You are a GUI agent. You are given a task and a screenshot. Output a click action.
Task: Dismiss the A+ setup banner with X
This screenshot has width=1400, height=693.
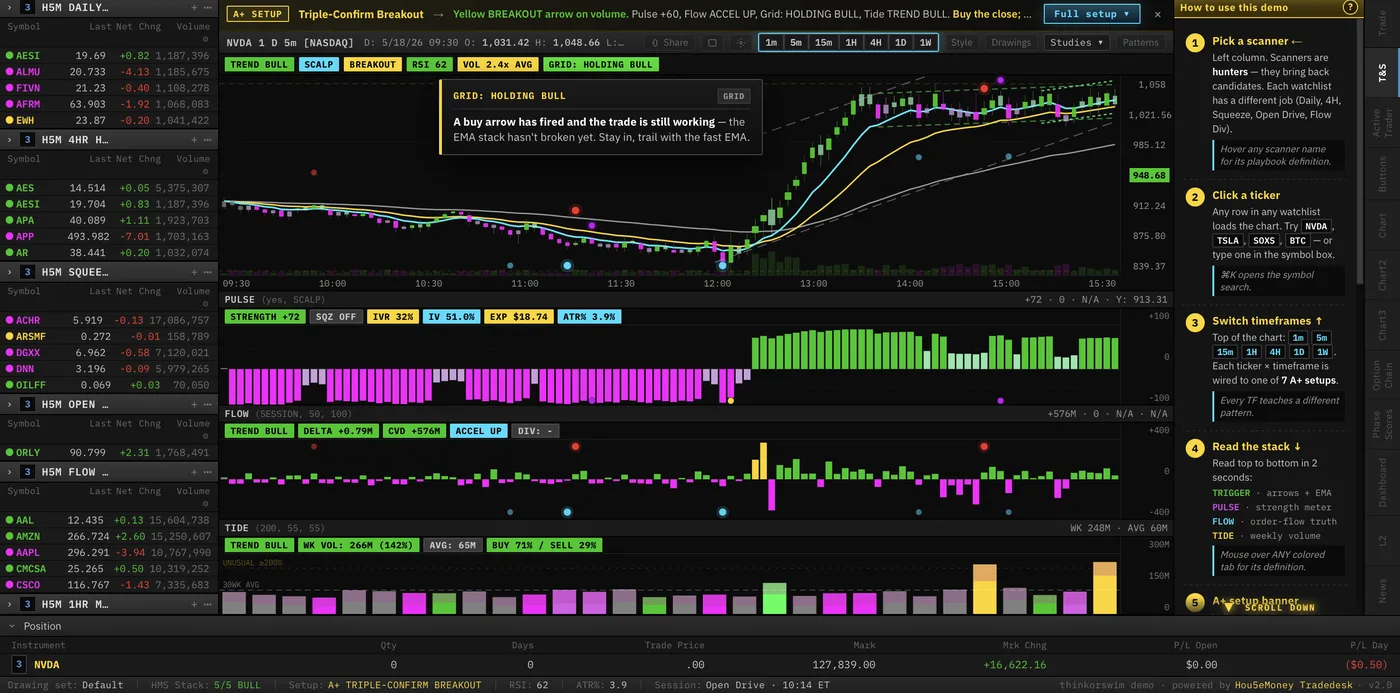pyautogui.click(x=1158, y=14)
